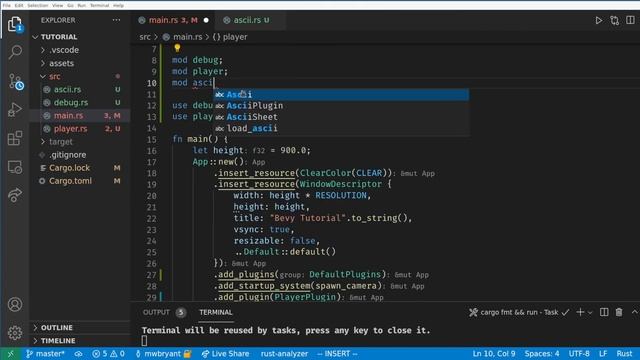Open Run and Debug view icon

pyautogui.click(x=15, y=110)
